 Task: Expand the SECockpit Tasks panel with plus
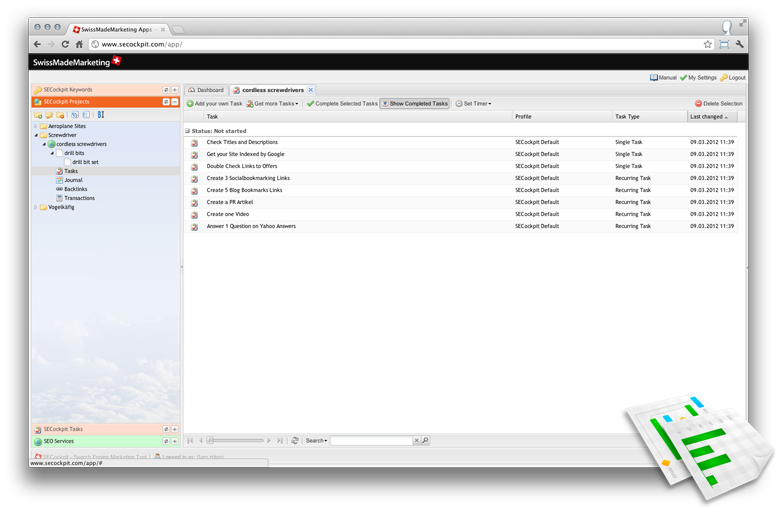[174, 429]
